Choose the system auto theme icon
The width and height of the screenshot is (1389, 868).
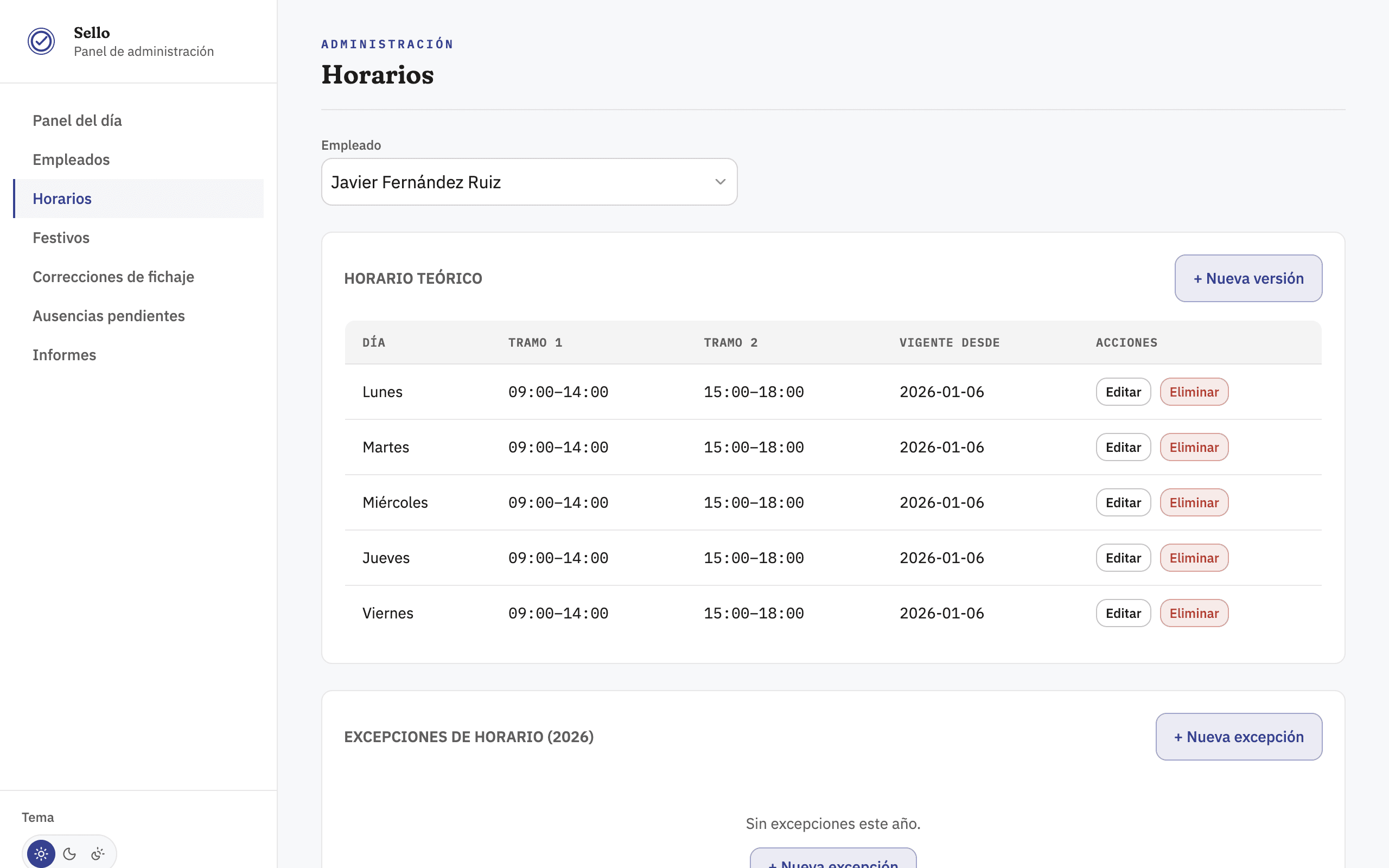[98, 854]
